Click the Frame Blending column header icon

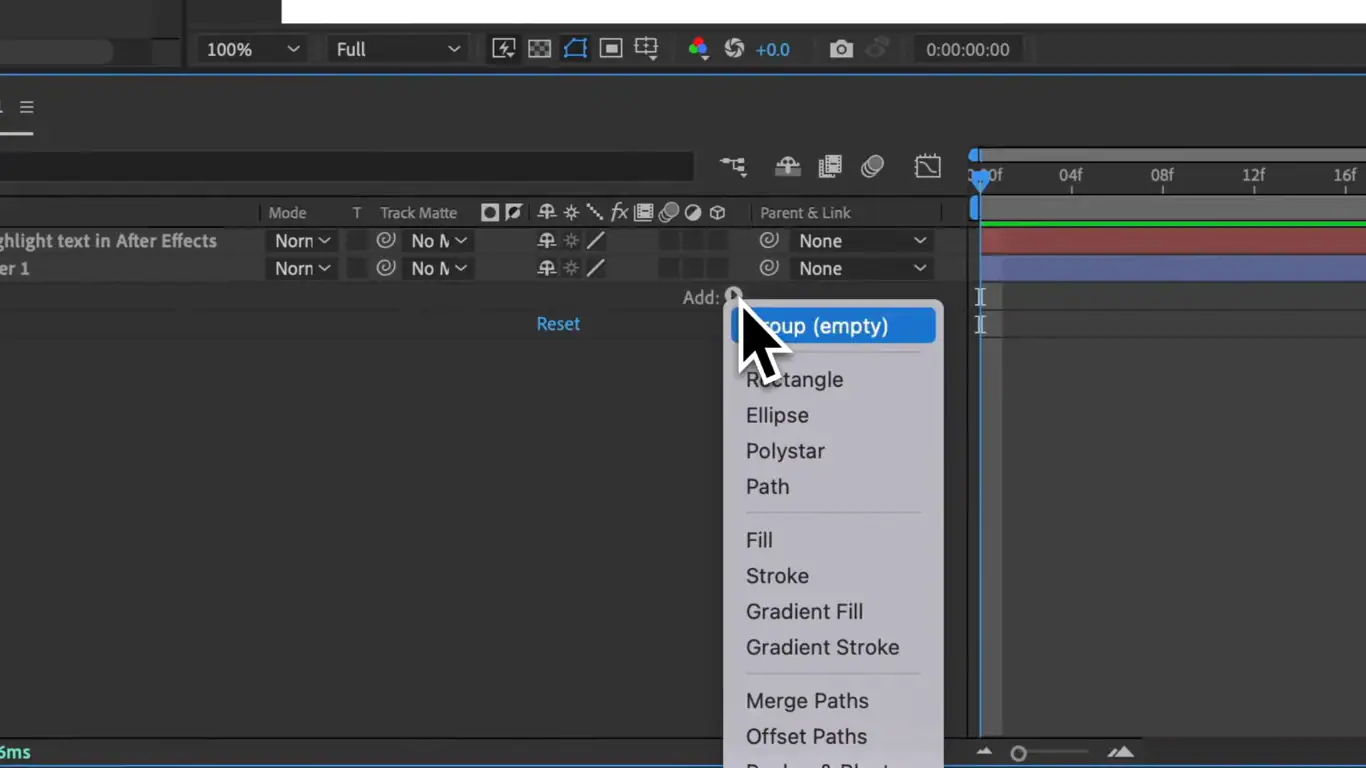(x=644, y=212)
